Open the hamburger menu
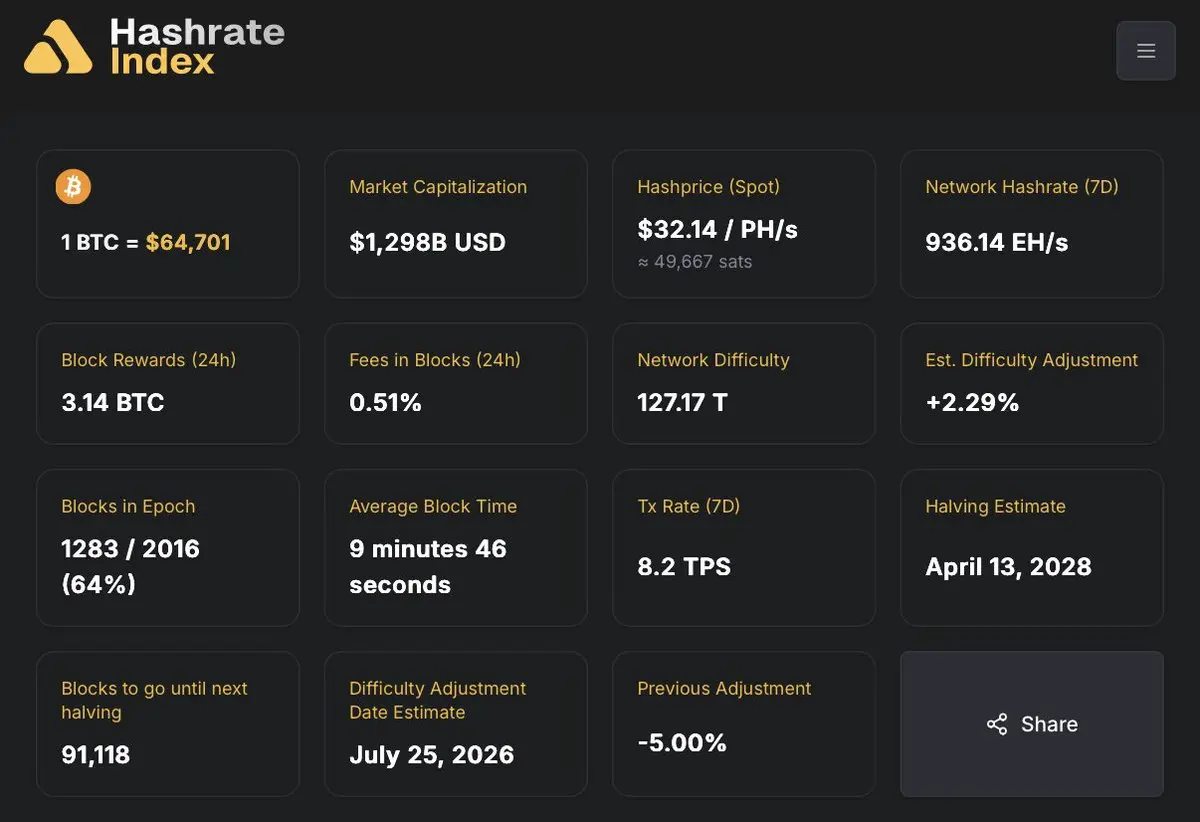This screenshot has height=822, width=1200. [1146, 51]
